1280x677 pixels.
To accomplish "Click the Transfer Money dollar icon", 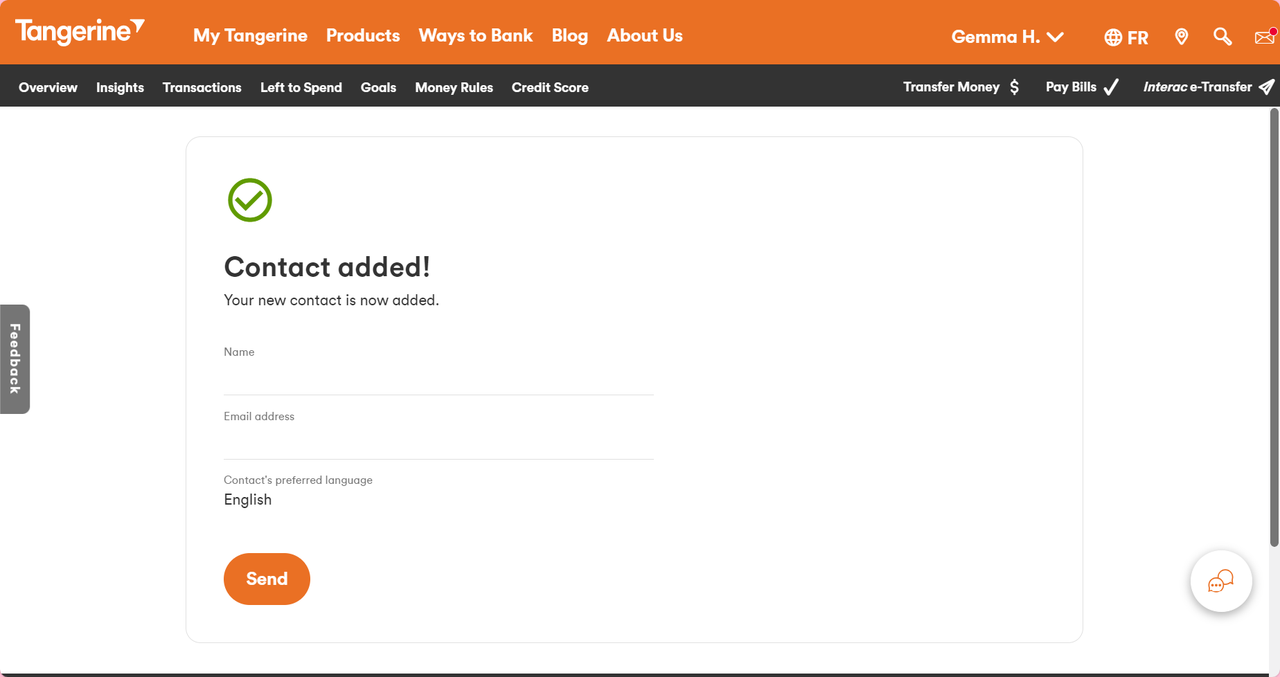I will click(1016, 87).
